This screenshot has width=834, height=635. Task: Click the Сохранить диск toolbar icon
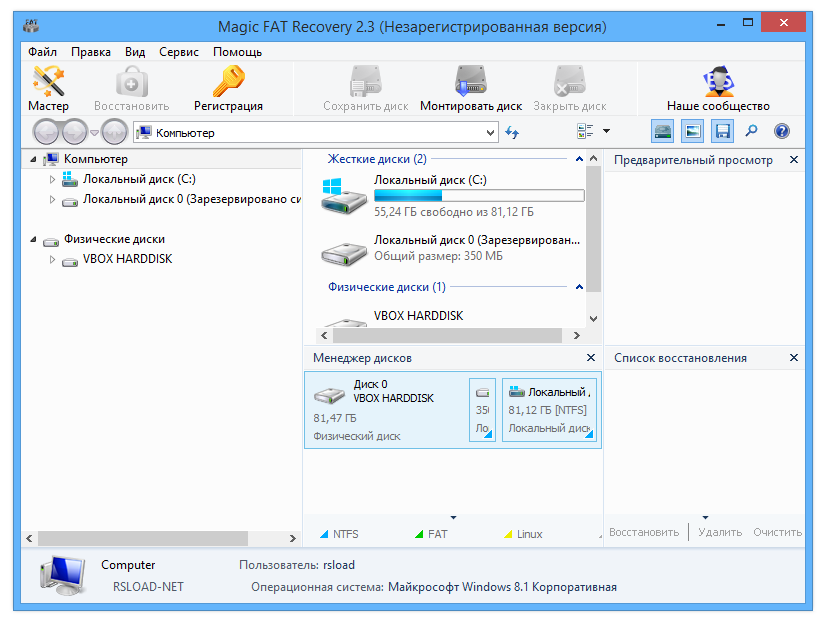tap(365, 89)
